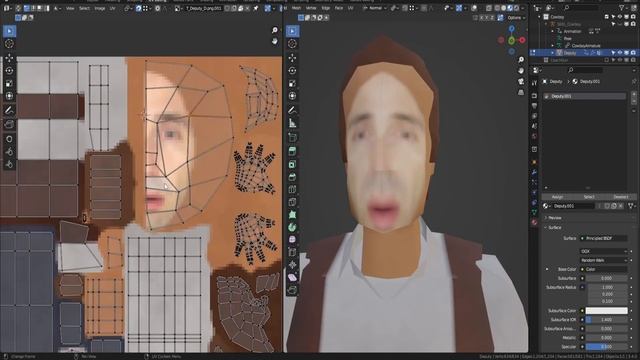Viewport: 640px width, 360px height.
Task: Expand the Animation item in outliner
Action: [x=553, y=31]
